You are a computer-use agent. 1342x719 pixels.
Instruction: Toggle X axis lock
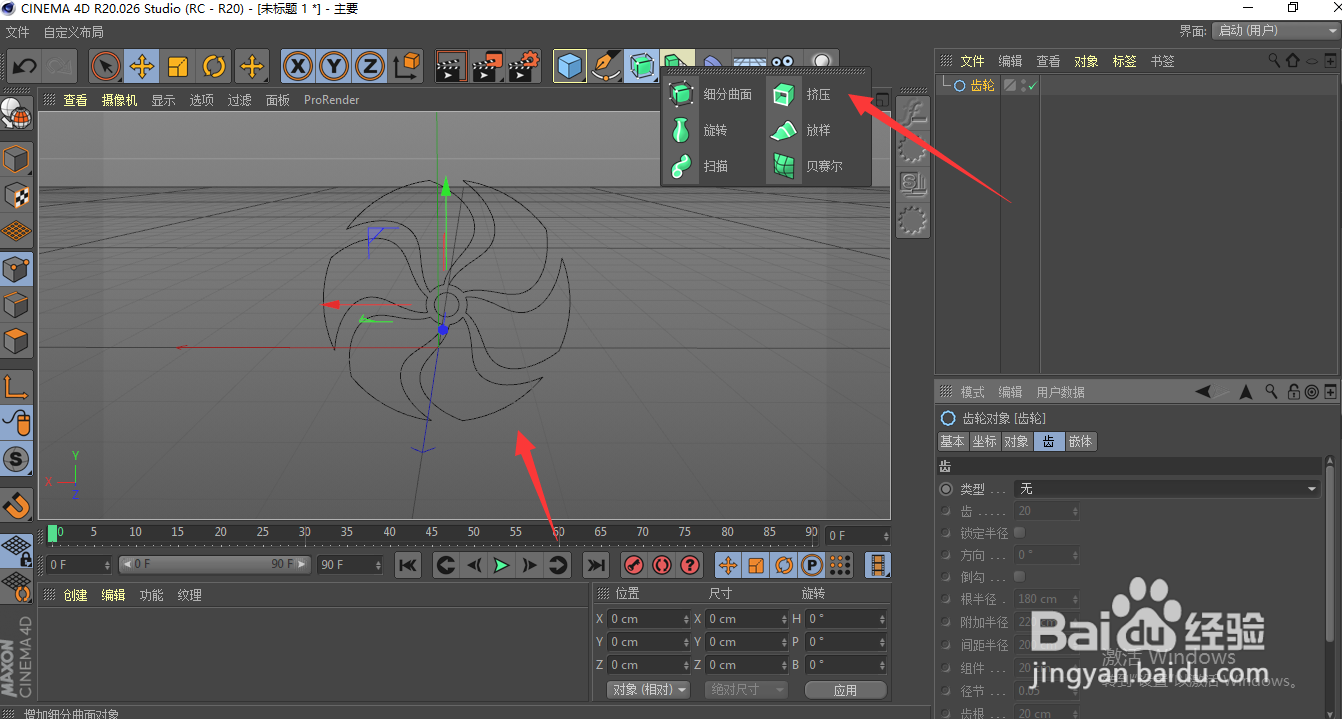(297, 67)
